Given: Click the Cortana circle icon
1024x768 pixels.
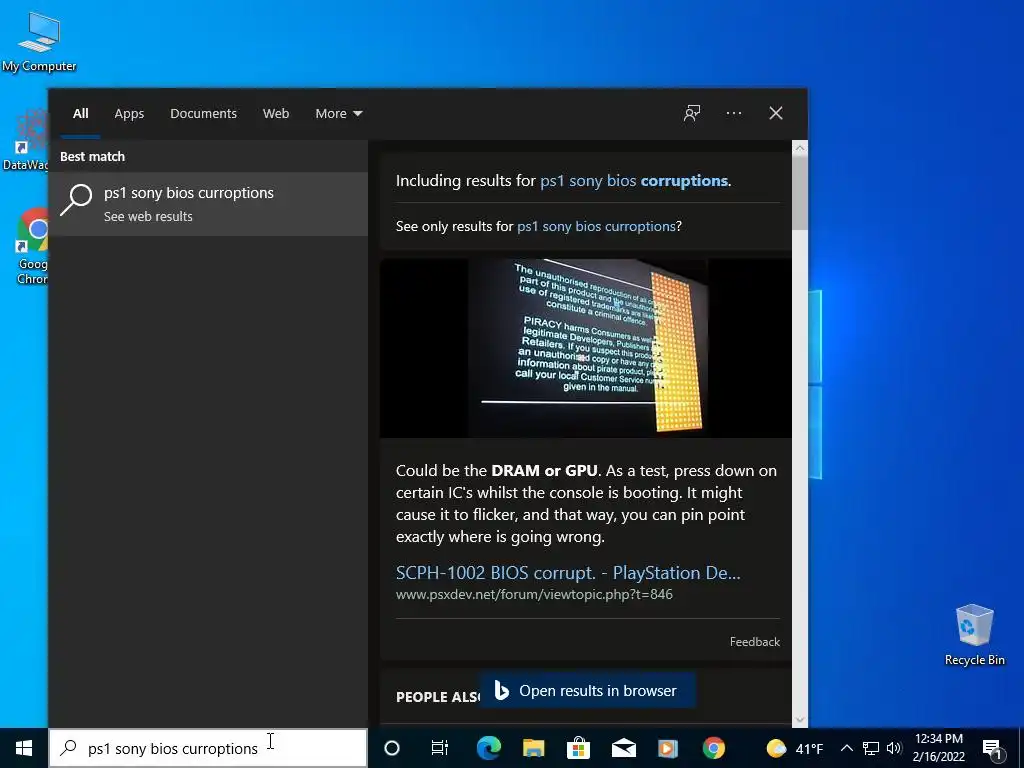Looking at the screenshot, I should tap(392, 748).
